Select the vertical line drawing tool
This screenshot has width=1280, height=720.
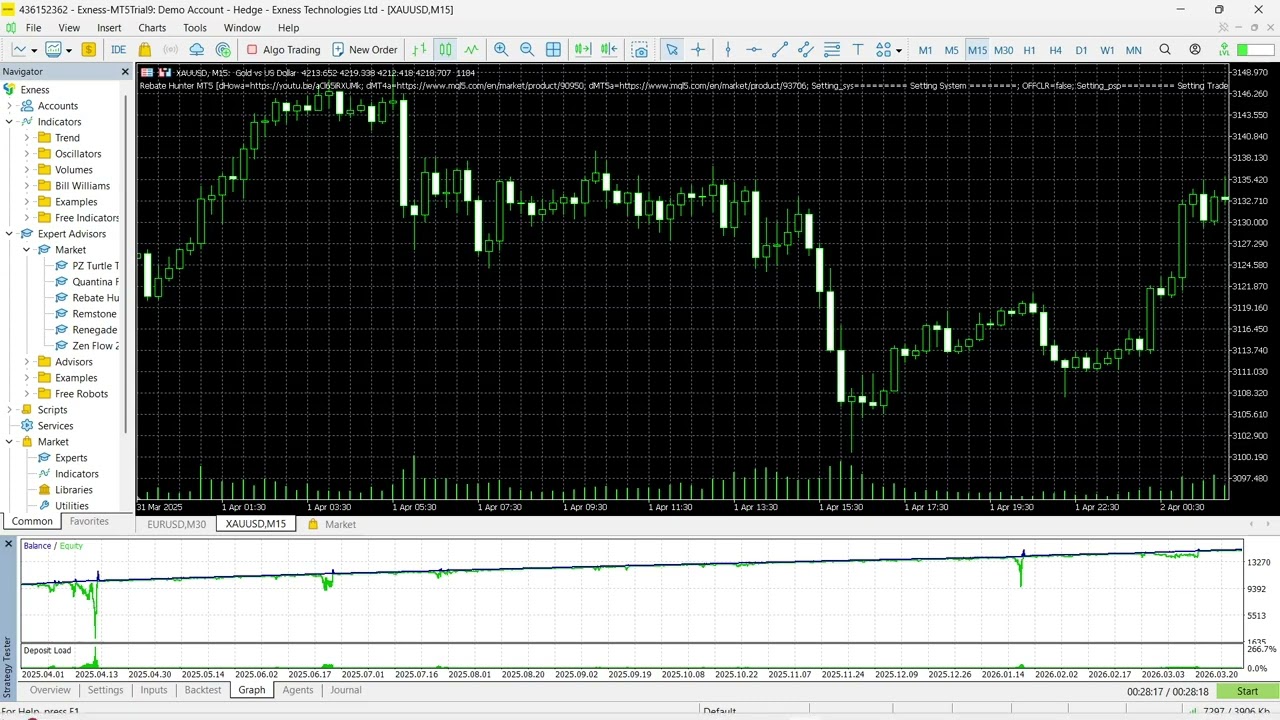tap(728, 49)
